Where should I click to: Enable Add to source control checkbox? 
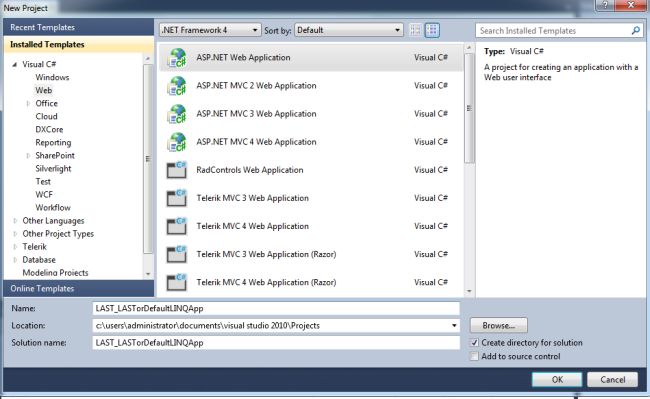pyautogui.click(x=474, y=356)
